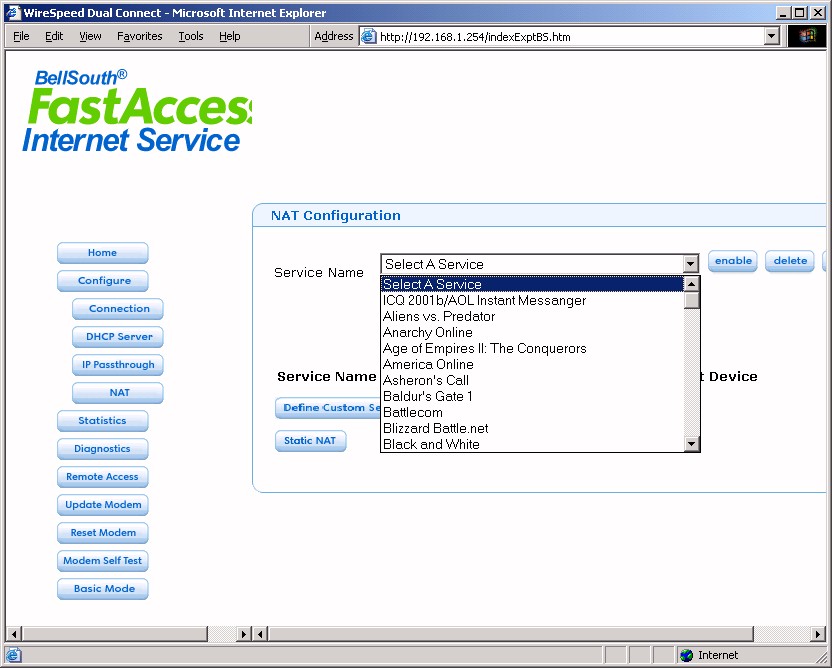832x668 pixels.
Task: Select ICQ 2001b/AOL Instant Messanger service
Action: tap(532, 300)
